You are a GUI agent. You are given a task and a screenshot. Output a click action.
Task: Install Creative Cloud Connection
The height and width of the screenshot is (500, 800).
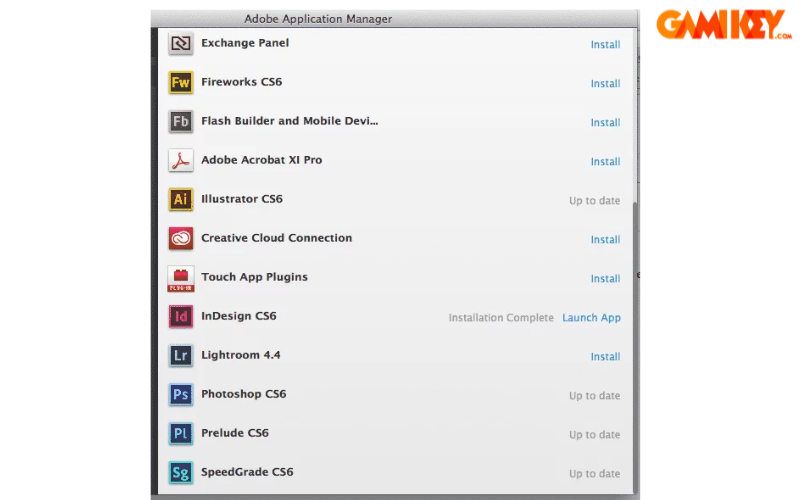pyautogui.click(x=605, y=239)
